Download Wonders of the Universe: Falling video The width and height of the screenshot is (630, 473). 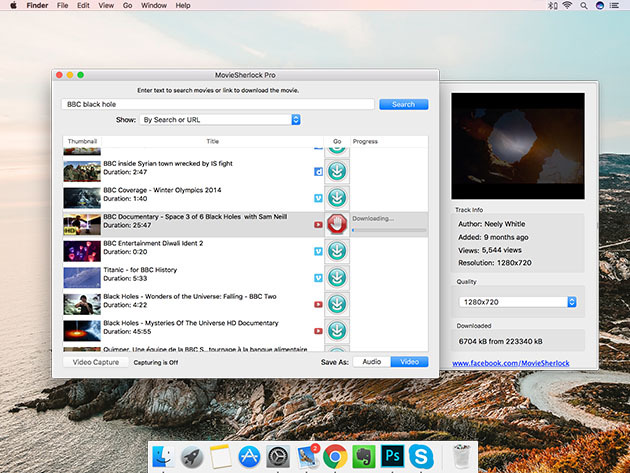pyautogui.click(x=337, y=304)
